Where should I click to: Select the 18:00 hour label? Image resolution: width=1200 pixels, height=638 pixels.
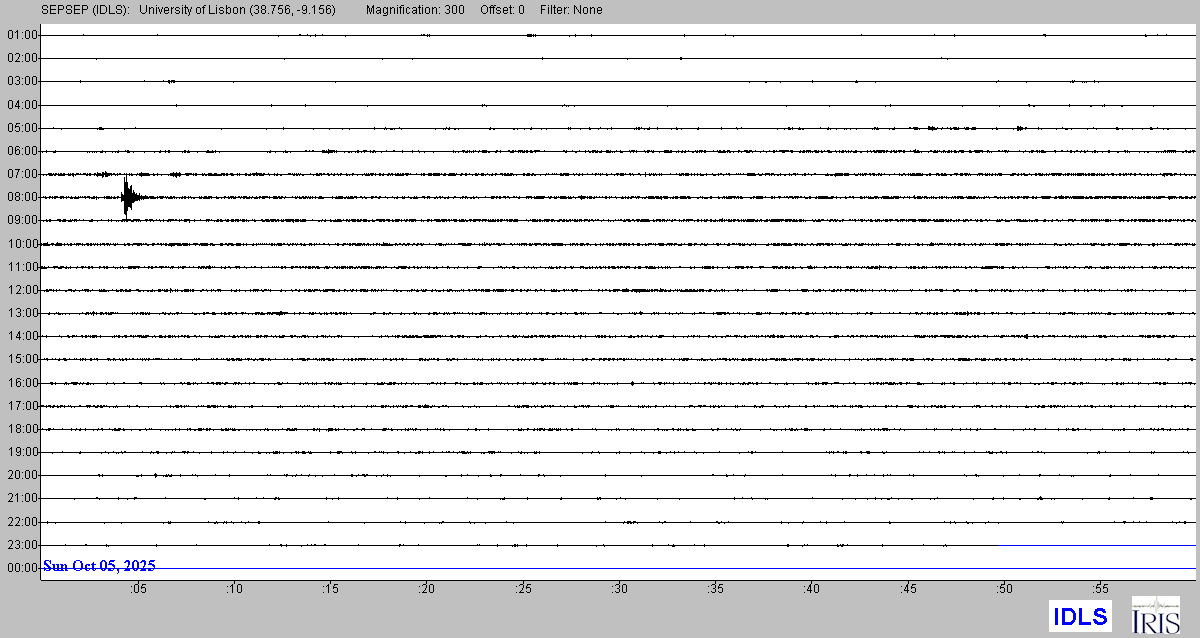pyautogui.click(x=22, y=429)
